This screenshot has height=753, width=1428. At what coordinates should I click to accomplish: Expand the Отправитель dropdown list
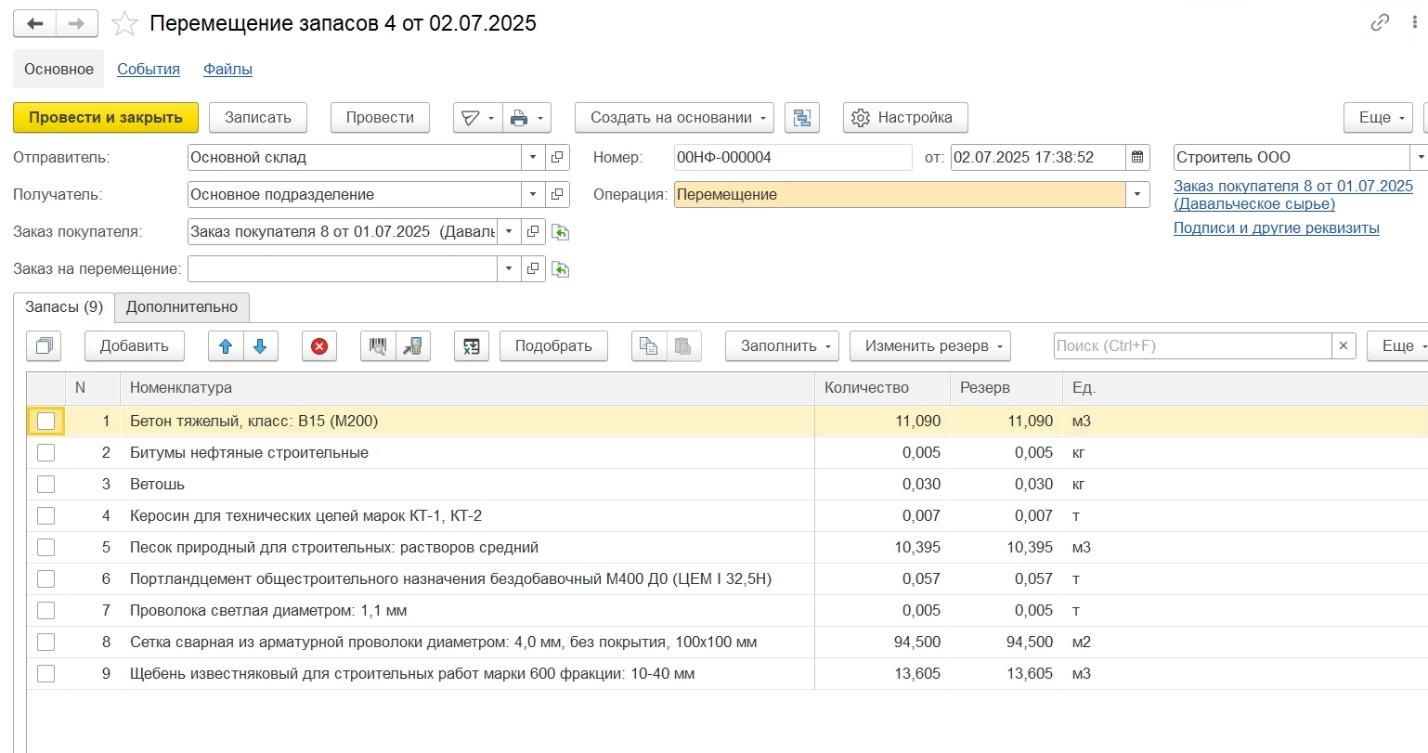click(533, 157)
